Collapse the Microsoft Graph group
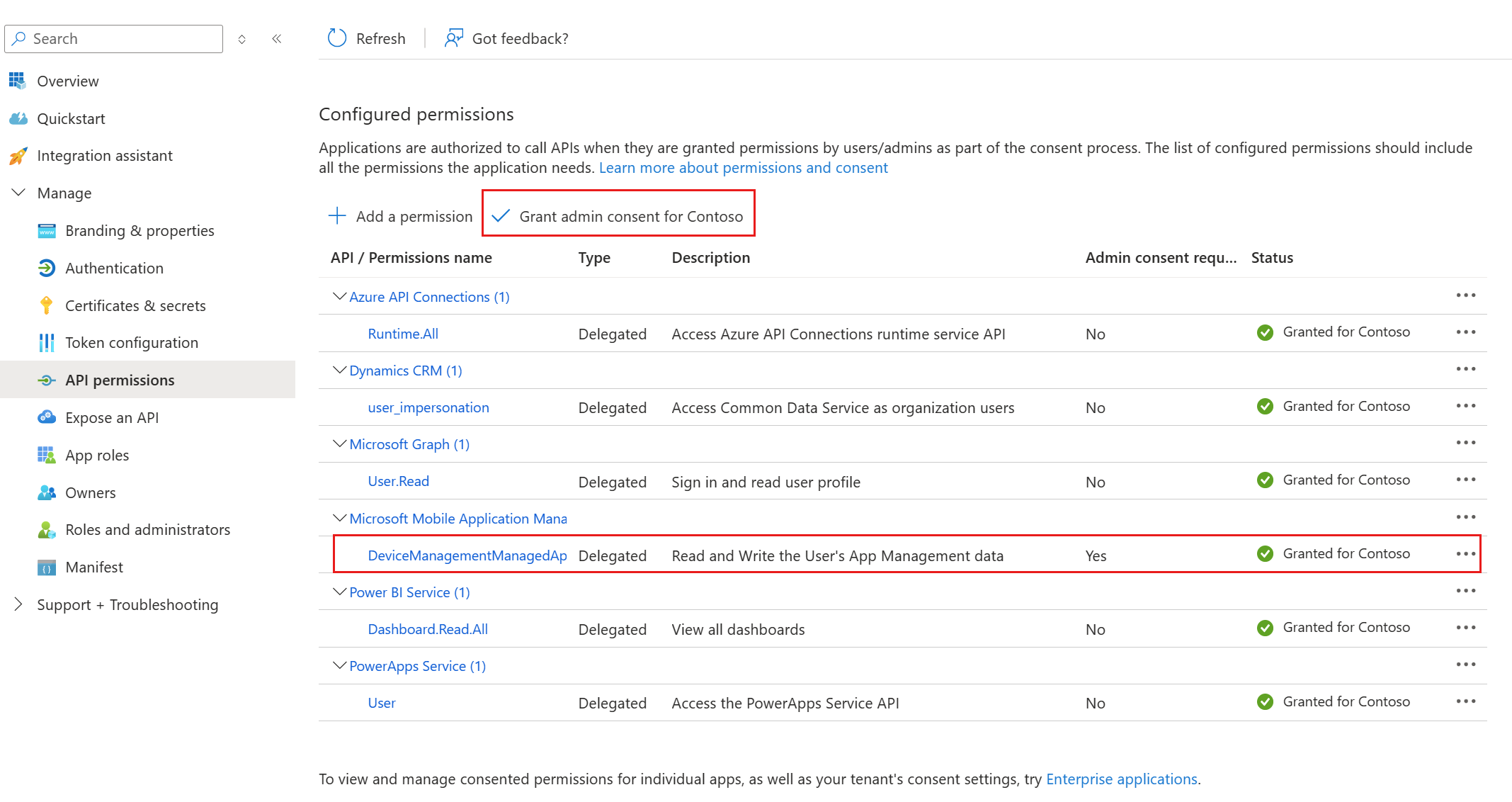Viewport: 1512px width, 802px height. point(339,444)
